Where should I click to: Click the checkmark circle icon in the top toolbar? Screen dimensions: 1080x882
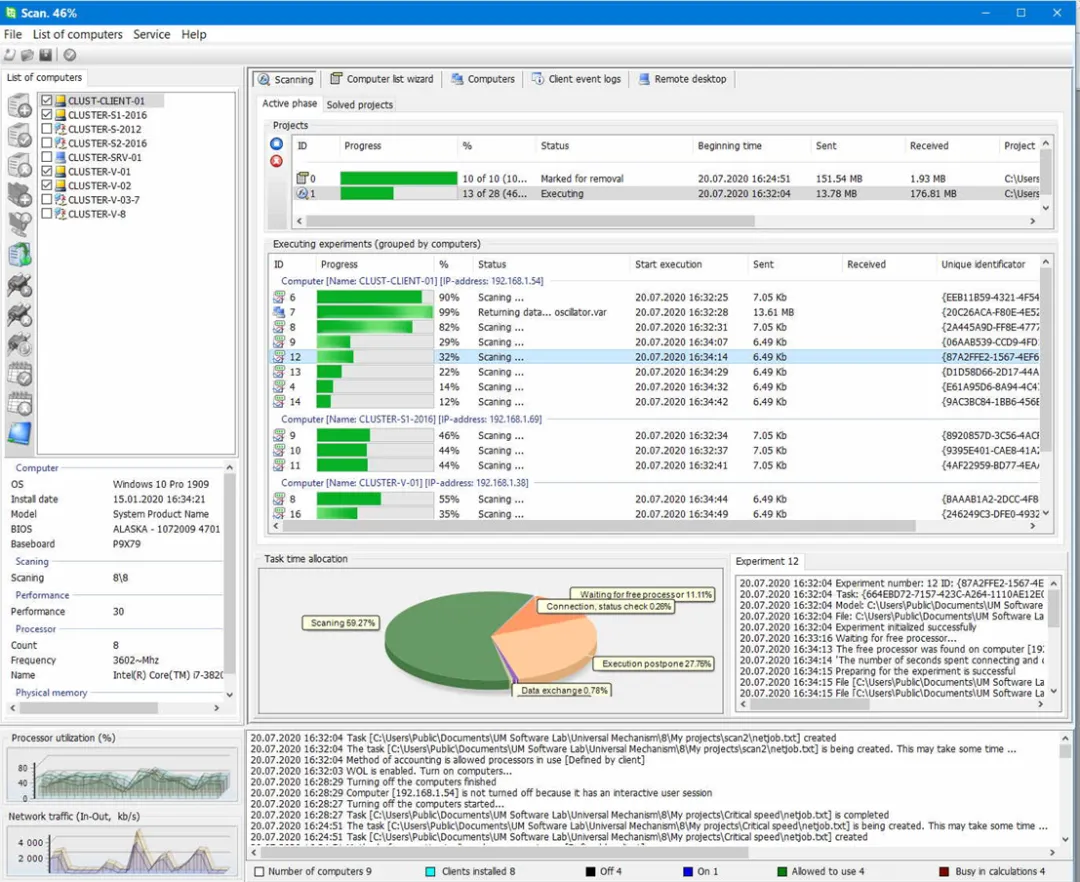pyautogui.click(x=70, y=55)
